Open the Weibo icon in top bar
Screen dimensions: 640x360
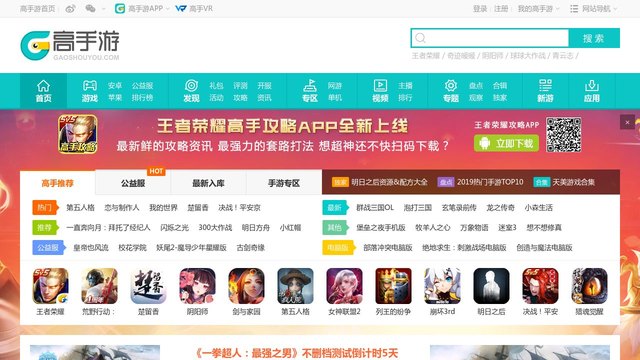70,9
